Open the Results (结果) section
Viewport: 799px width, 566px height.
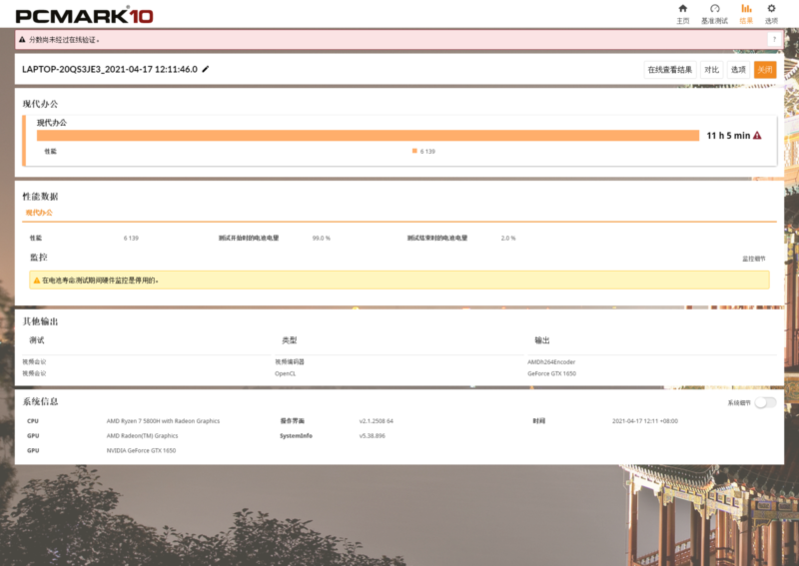pos(746,13)
